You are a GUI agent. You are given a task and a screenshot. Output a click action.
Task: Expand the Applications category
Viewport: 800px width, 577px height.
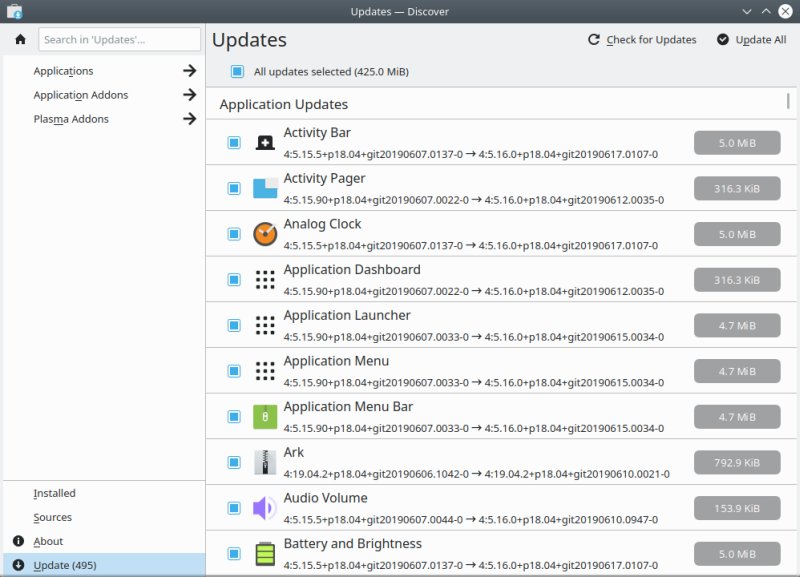coord(62,71)
